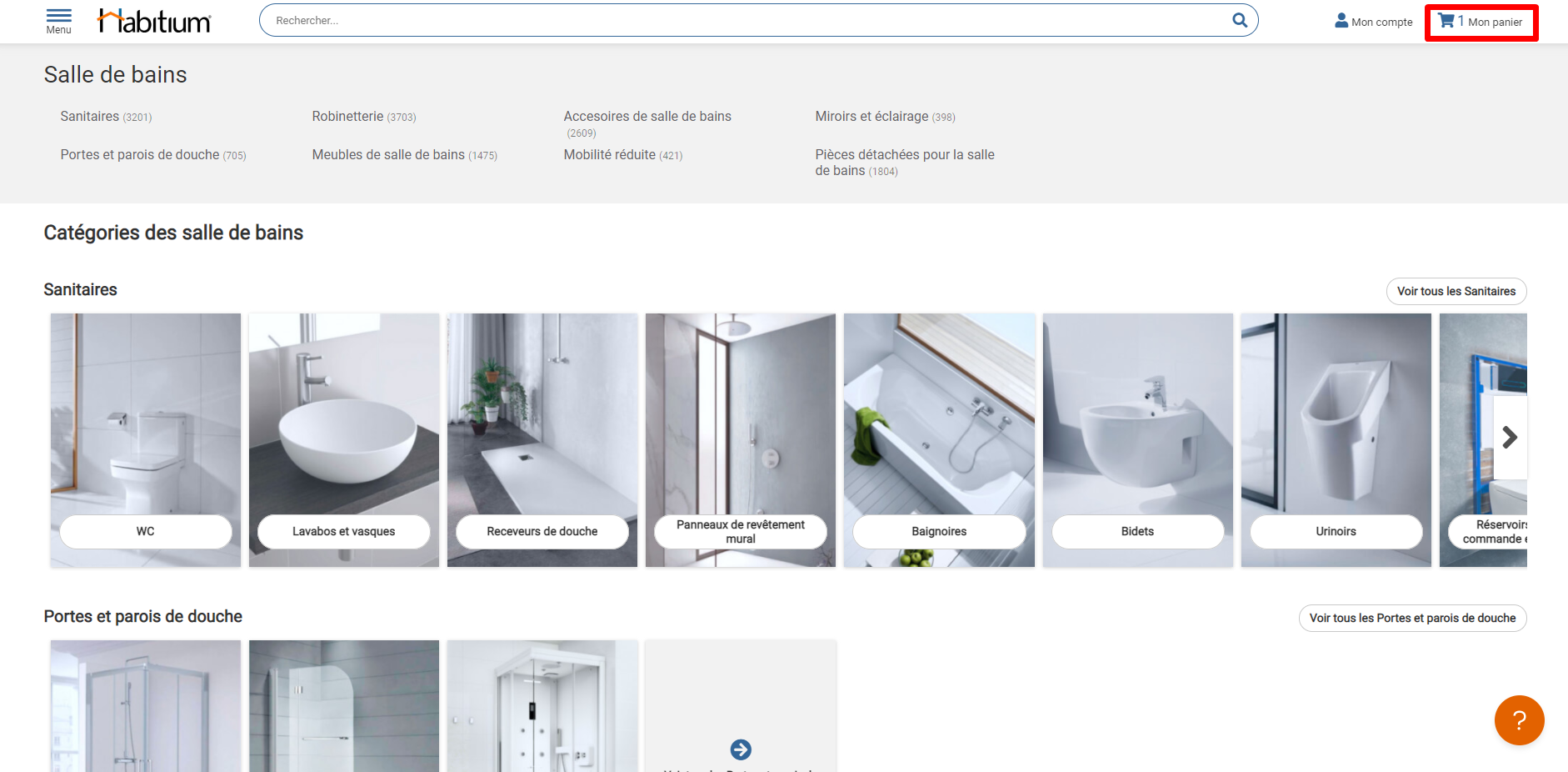
Task: Click the Salle de bains page title
Action: tap(115, 75)
